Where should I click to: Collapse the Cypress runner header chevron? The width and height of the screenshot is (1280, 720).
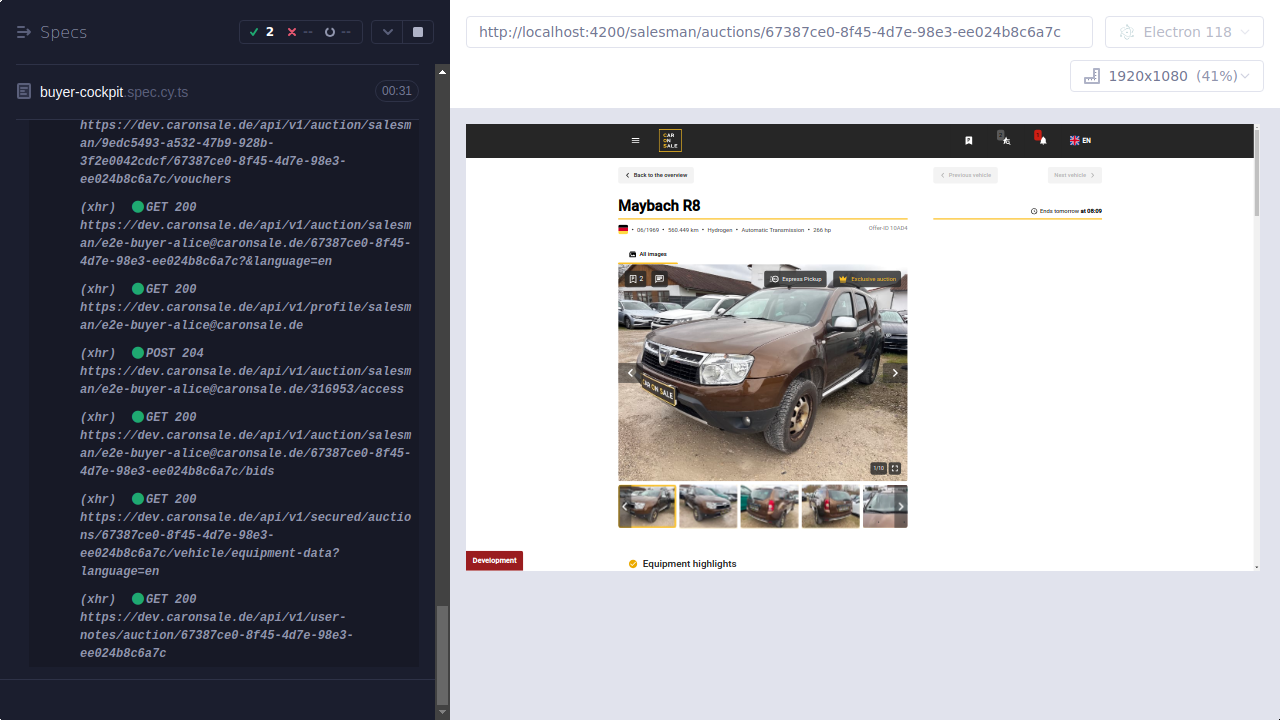(387, 31)
